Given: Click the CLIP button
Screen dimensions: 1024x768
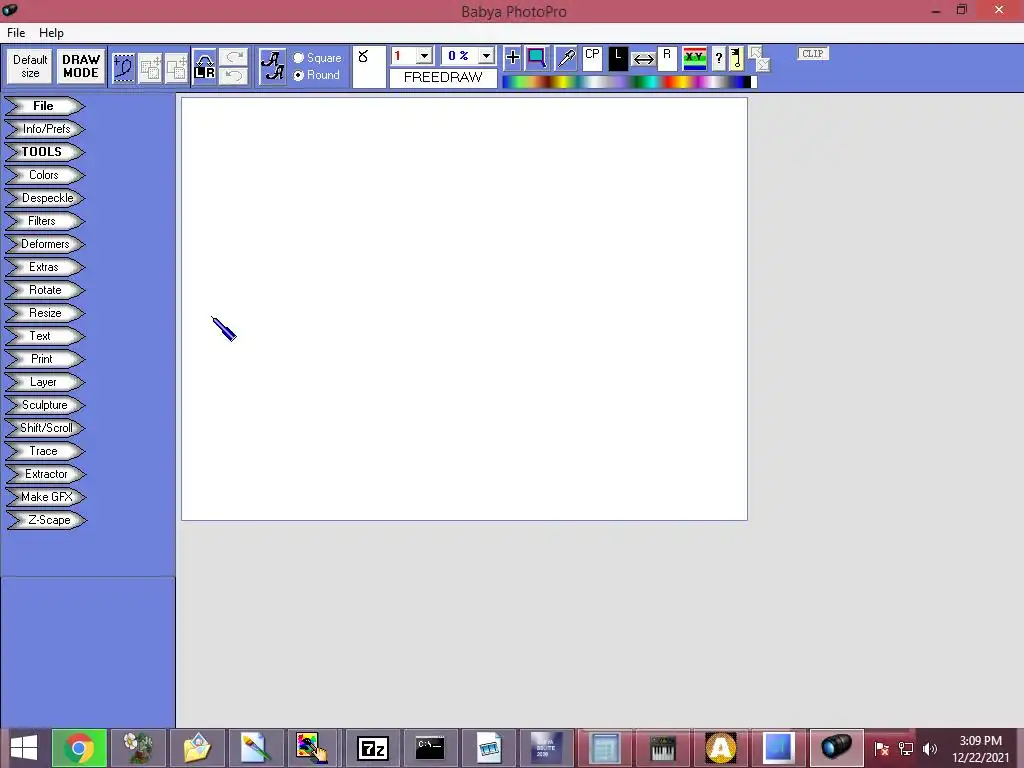Looking at the screenshot, I should [812, 54].
